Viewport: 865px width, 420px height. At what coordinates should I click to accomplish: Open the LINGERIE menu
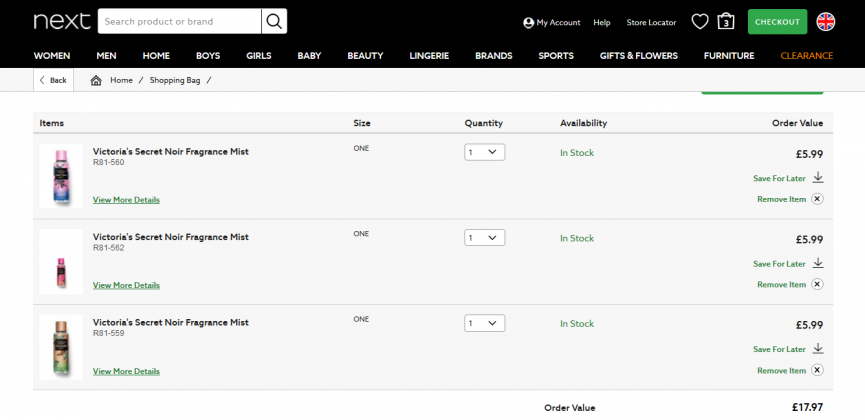(x=429, y=56)
